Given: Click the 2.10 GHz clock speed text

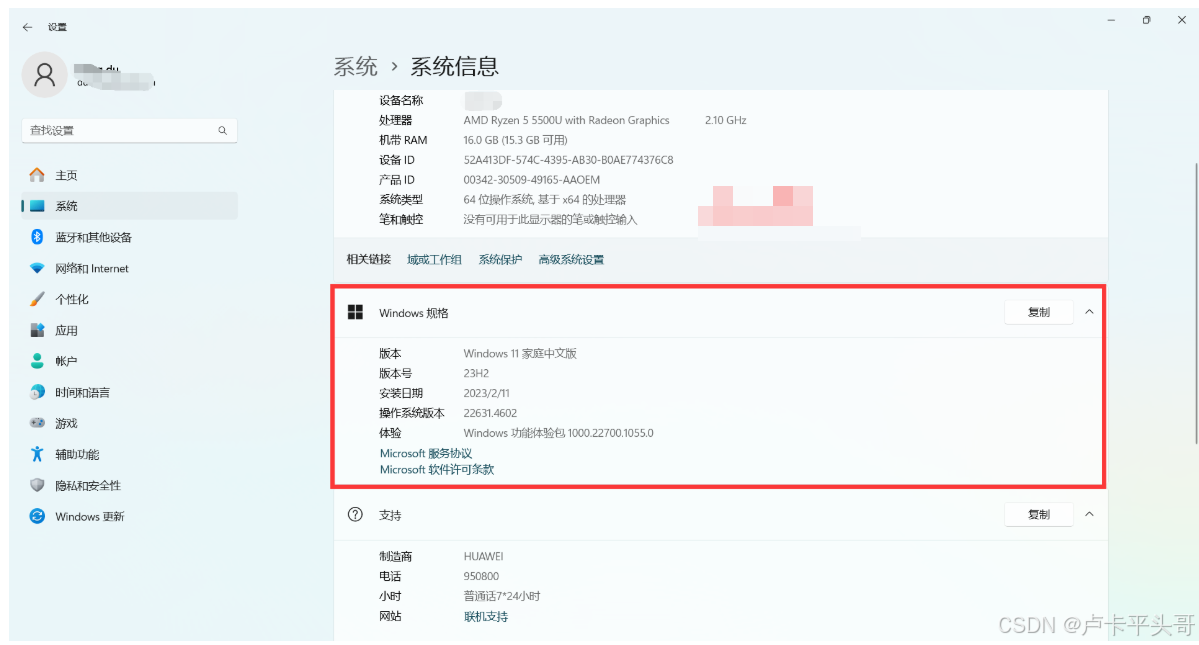Looking at the screenshot, I should tap(726, 120).
